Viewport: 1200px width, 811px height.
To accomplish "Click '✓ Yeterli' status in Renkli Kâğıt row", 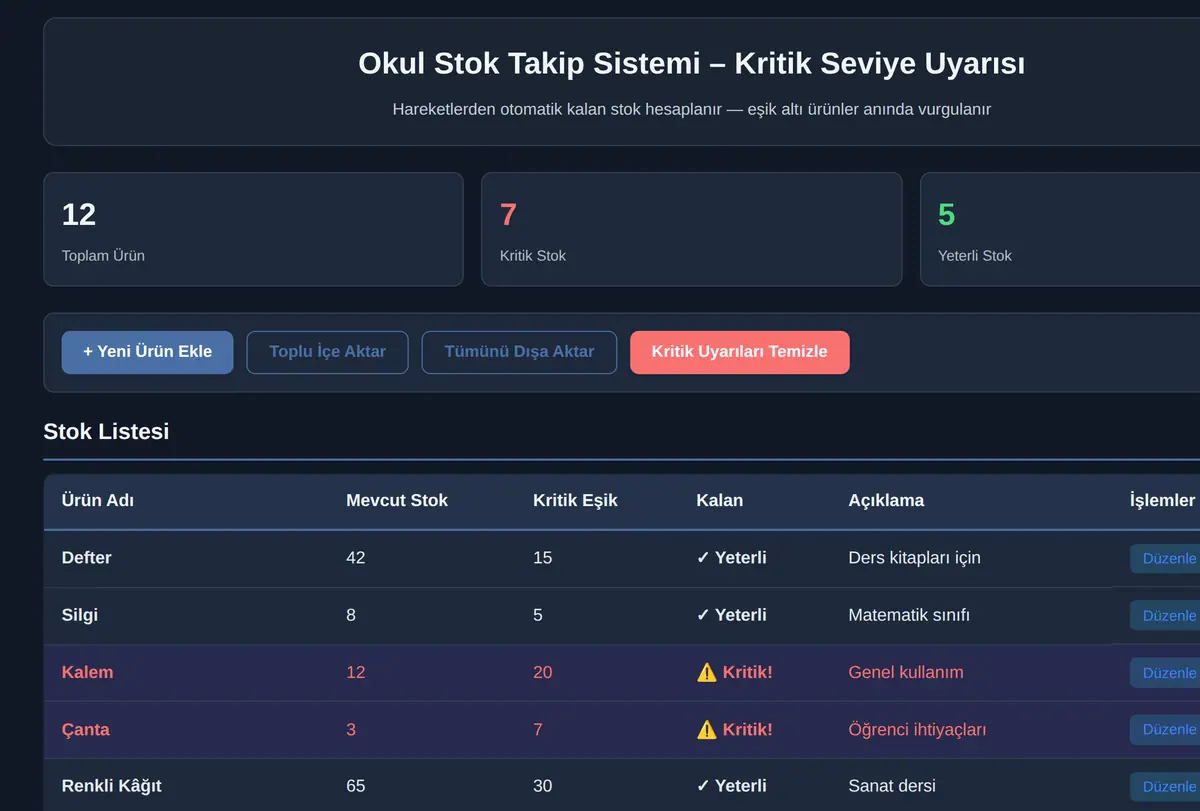I will [x=732, y=786].
